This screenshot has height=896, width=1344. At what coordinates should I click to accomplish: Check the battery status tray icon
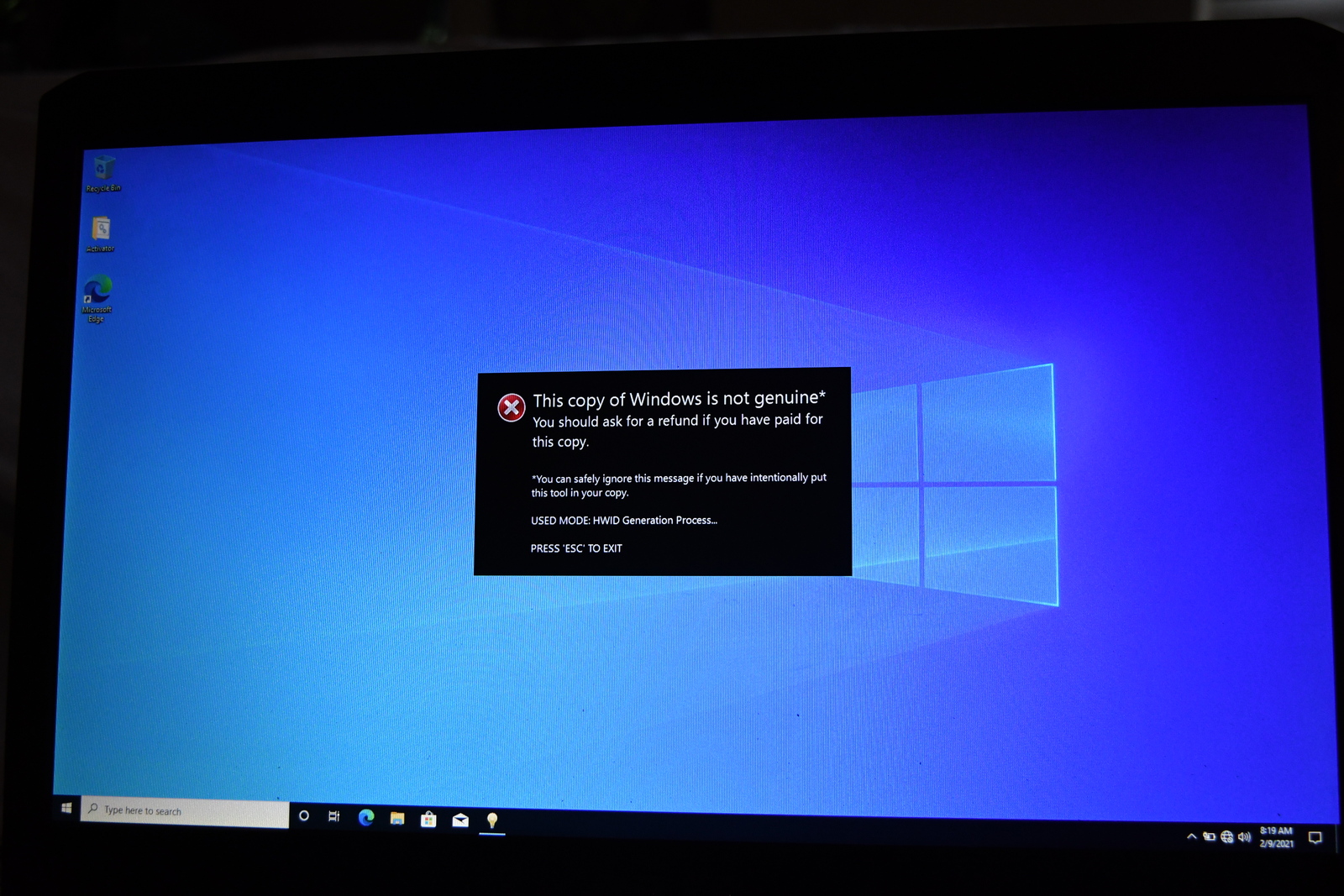click(1209, 836)
